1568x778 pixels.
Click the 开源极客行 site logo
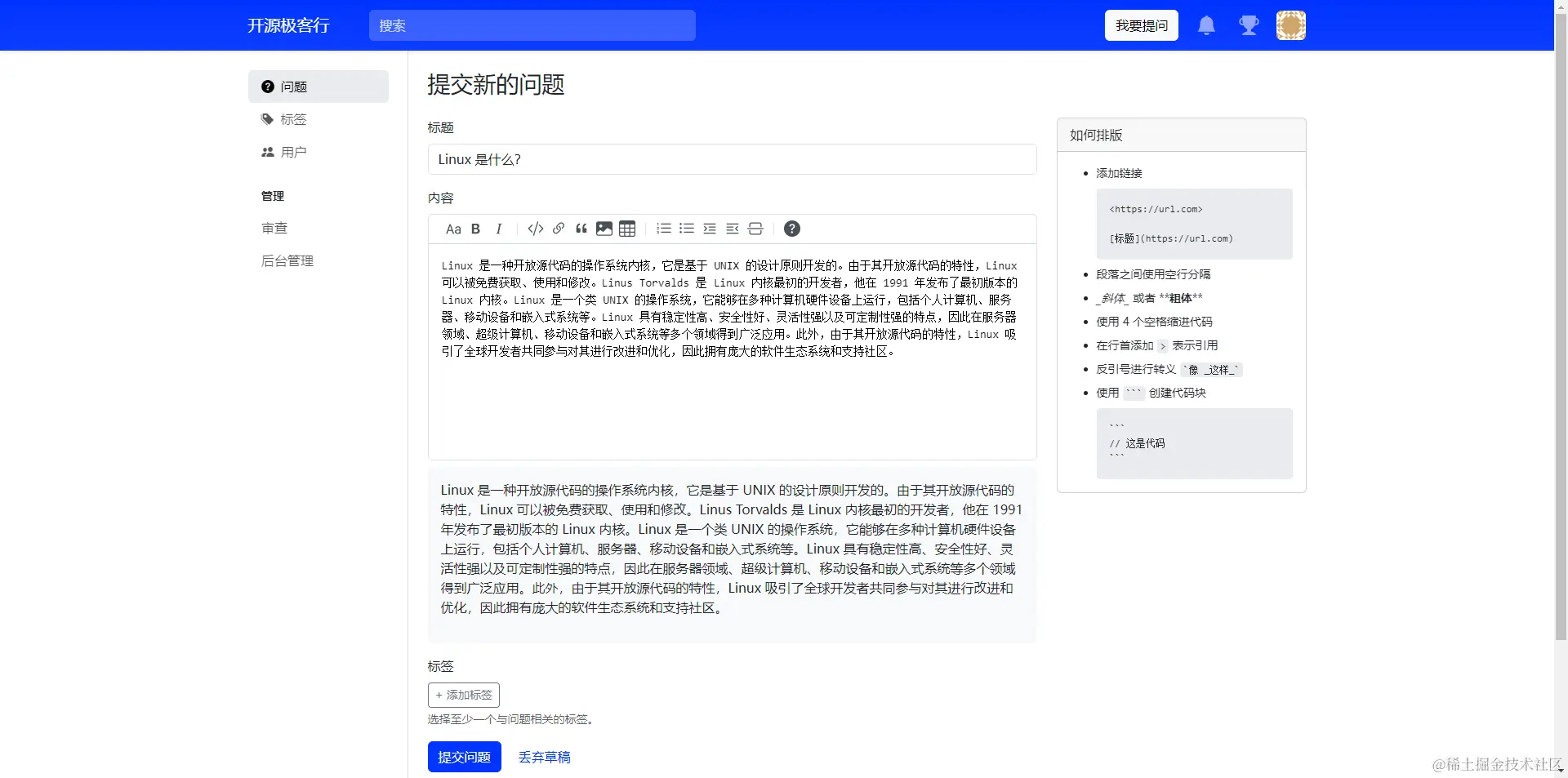288,25
